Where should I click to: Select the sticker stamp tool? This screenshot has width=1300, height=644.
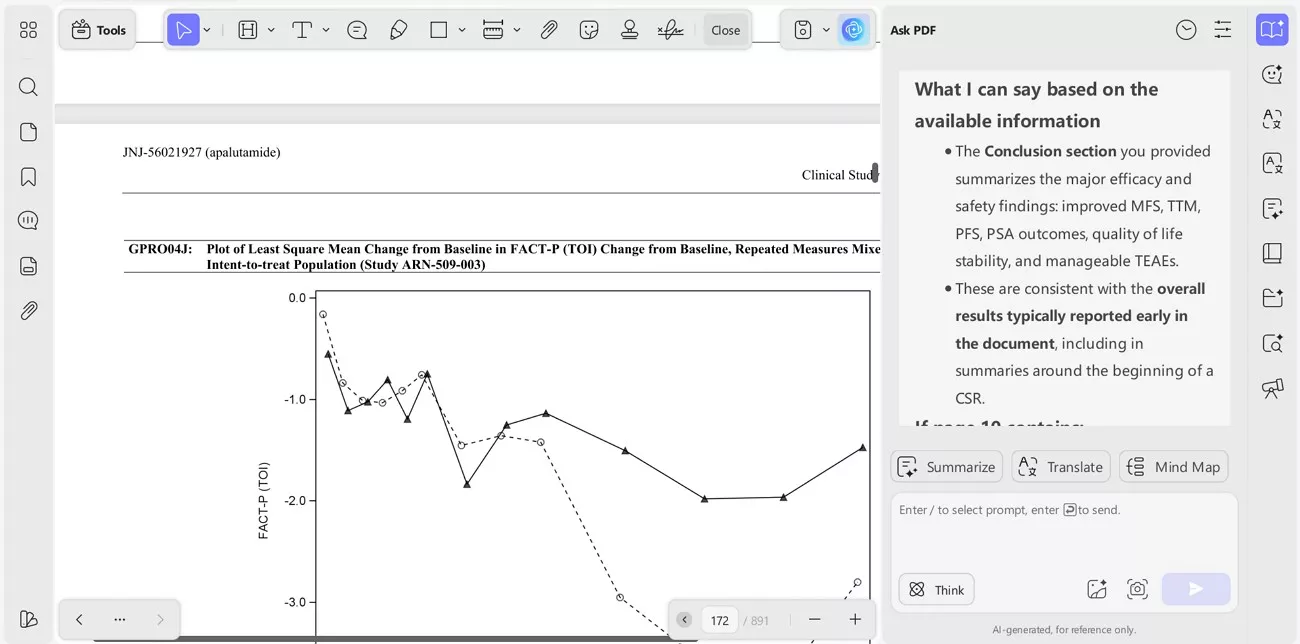click(x=589, y=29)
